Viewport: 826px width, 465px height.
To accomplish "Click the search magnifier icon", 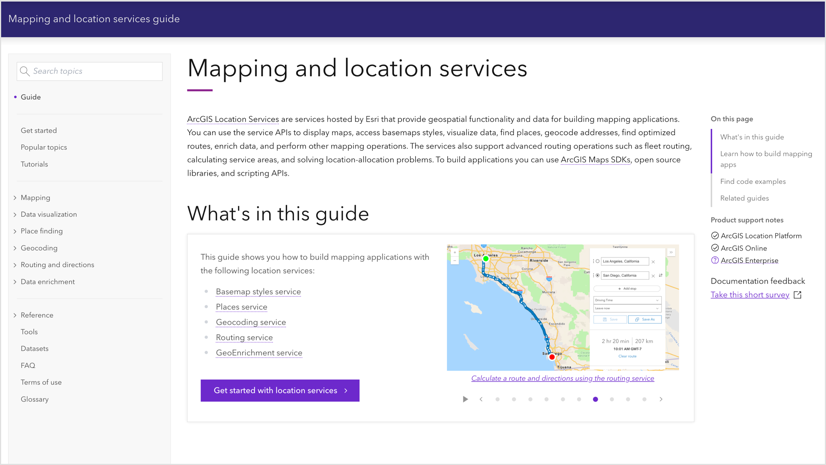I will point(24,71).
